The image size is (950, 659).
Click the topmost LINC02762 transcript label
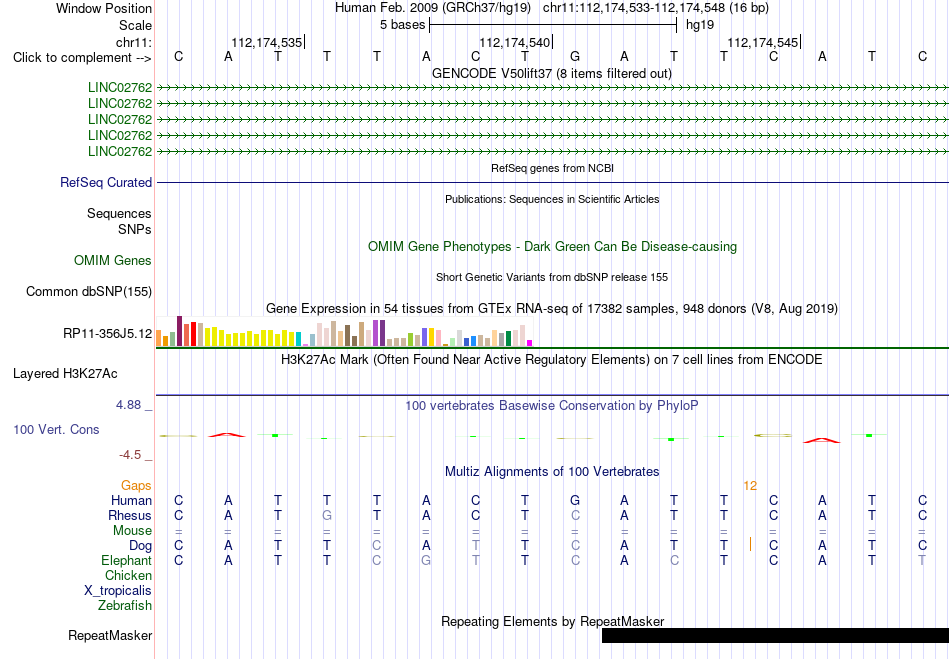coord(120,87)
